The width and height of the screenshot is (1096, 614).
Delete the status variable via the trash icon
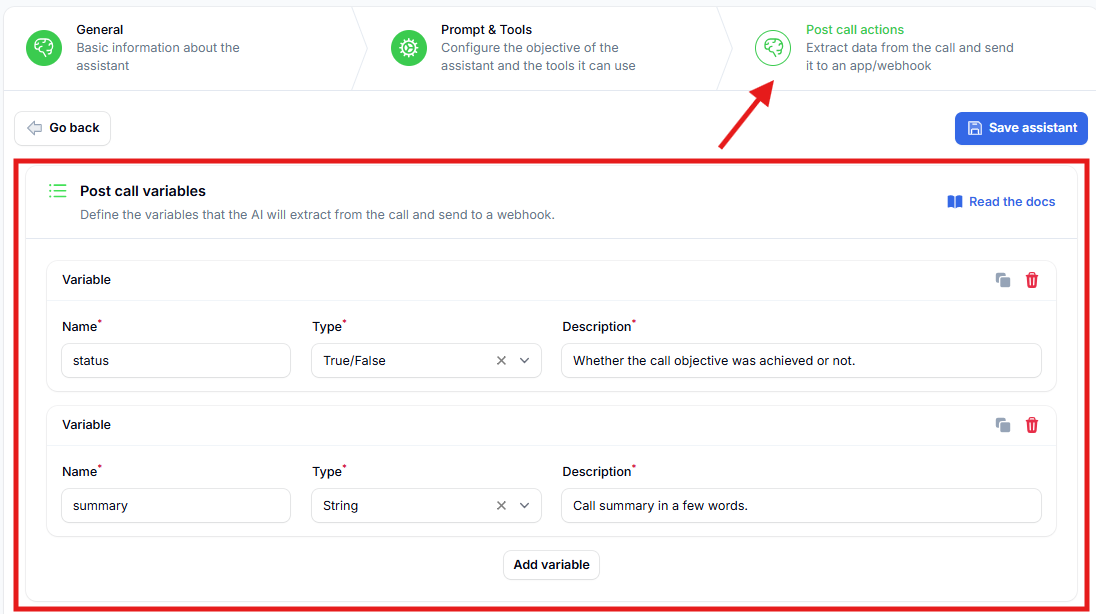coord(1031,280)
